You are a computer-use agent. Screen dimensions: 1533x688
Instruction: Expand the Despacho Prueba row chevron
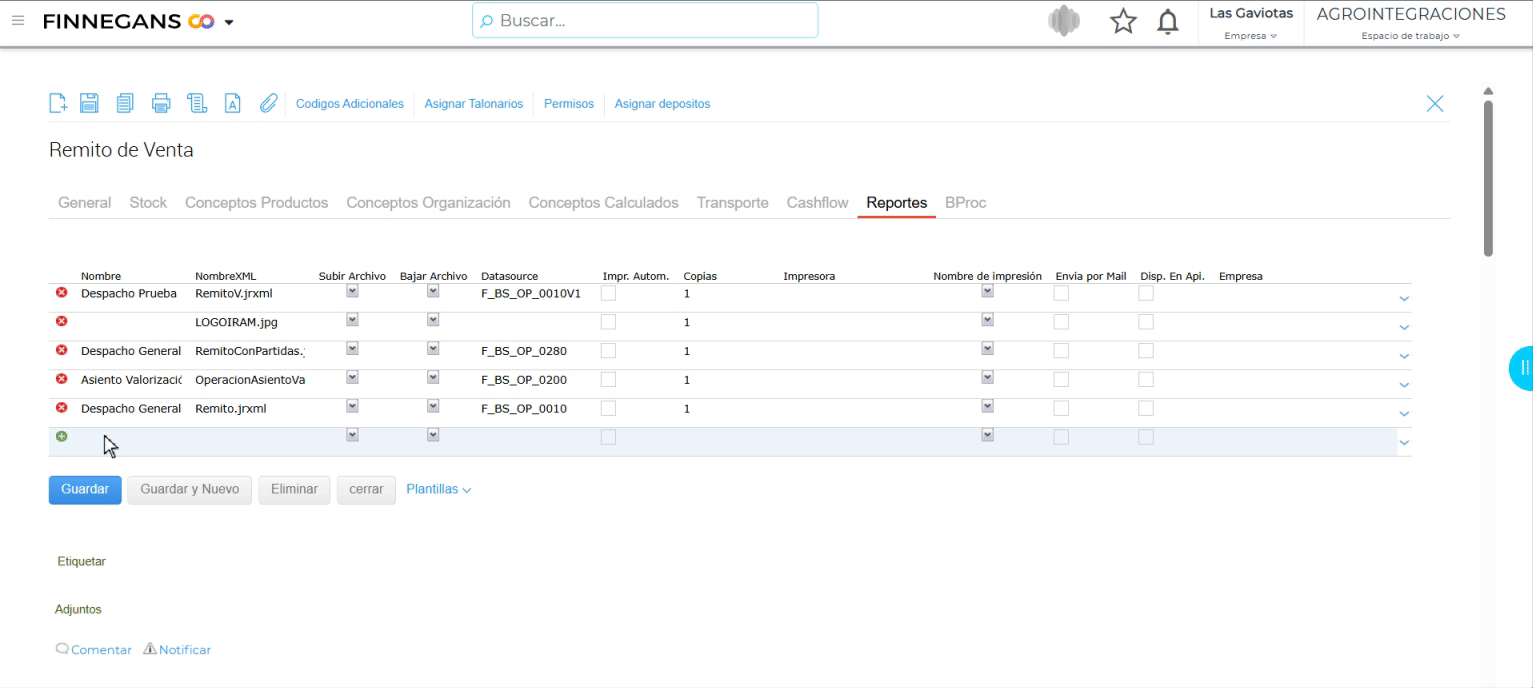[x=1403, y=298]
